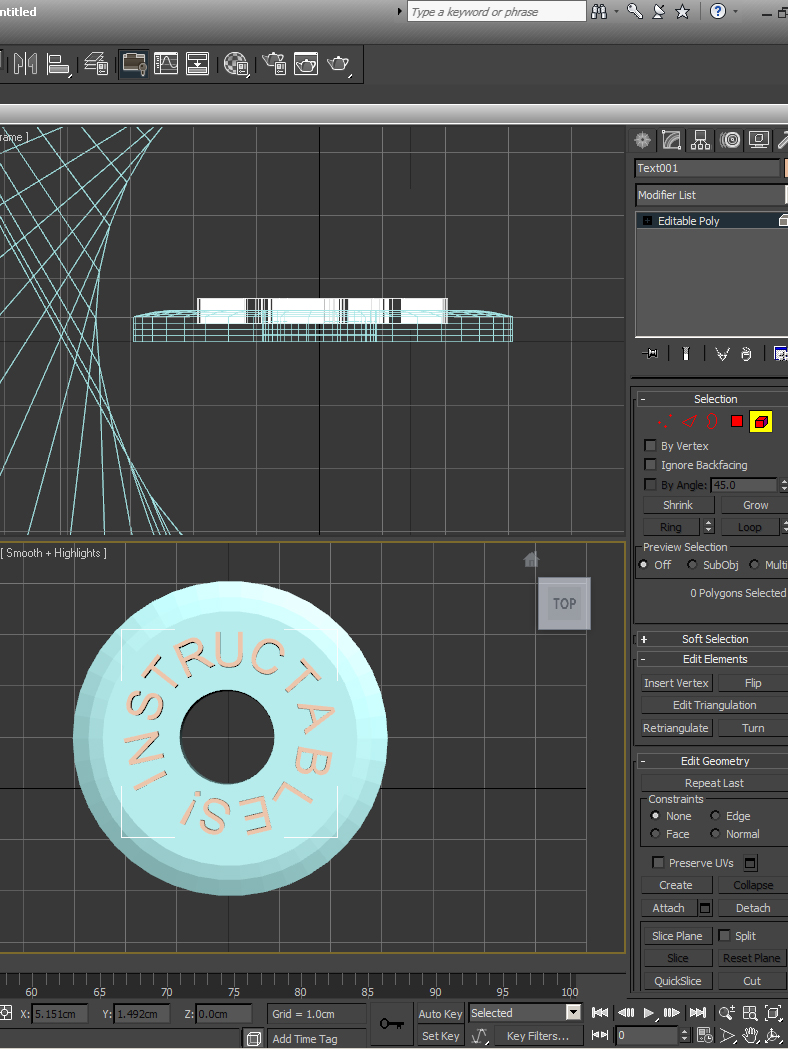Toggle Show End Result icon
Viewport: 788px width, 1050px height.
[686, 354]
